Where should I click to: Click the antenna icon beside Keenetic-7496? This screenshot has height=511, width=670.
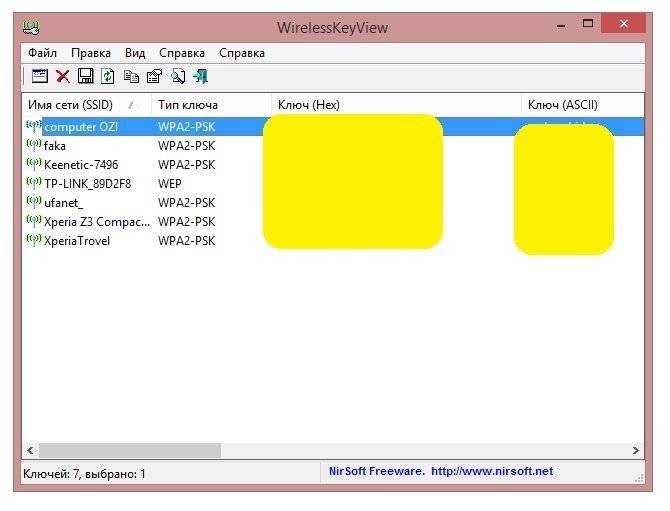(x=34, y=164)
